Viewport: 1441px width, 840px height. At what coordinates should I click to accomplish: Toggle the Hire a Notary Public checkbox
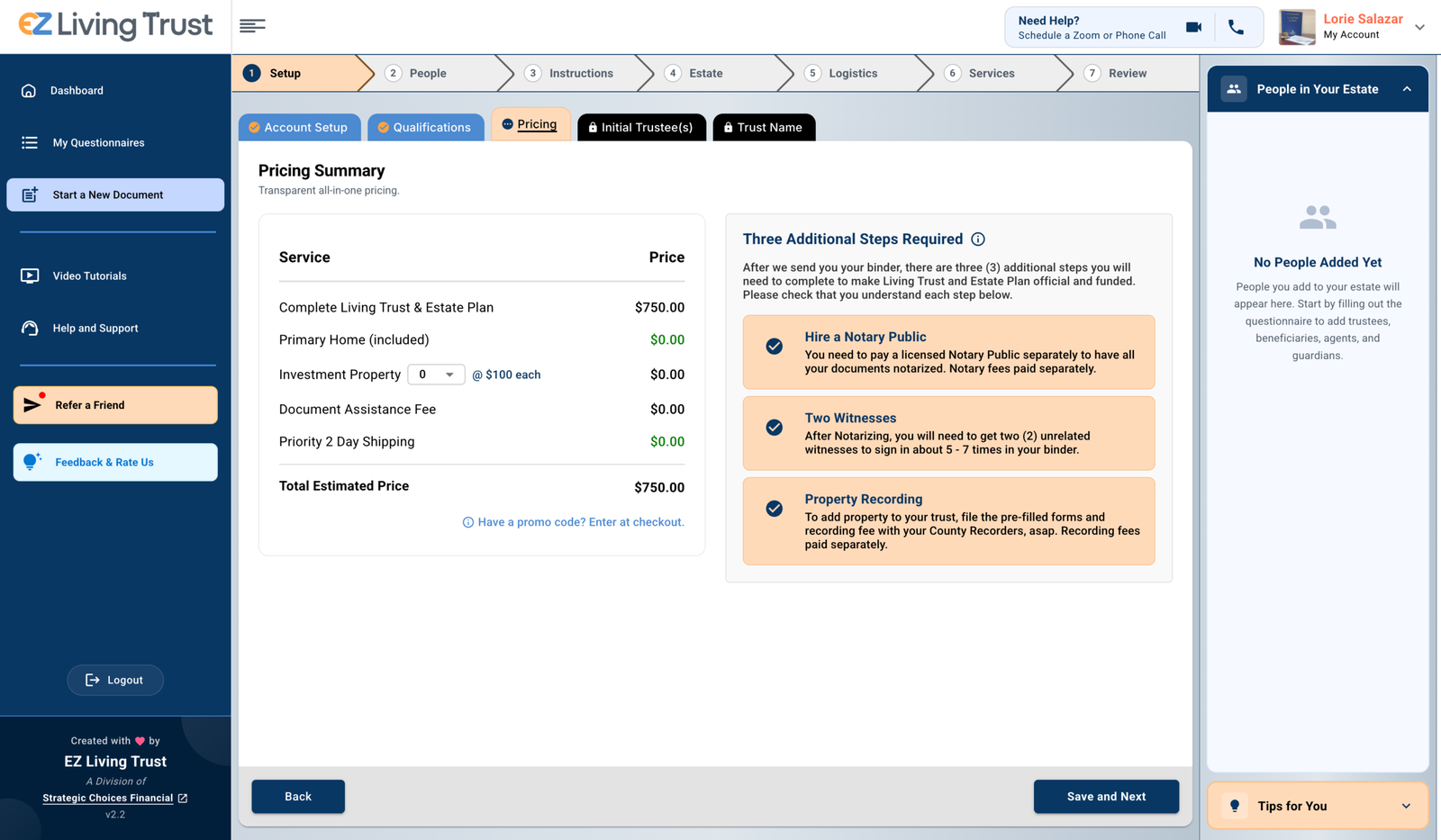[775, 346]
